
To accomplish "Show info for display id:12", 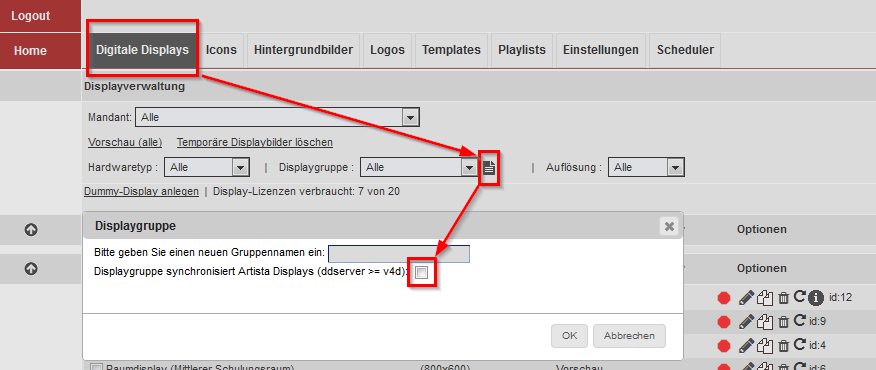I will (816, 298).
